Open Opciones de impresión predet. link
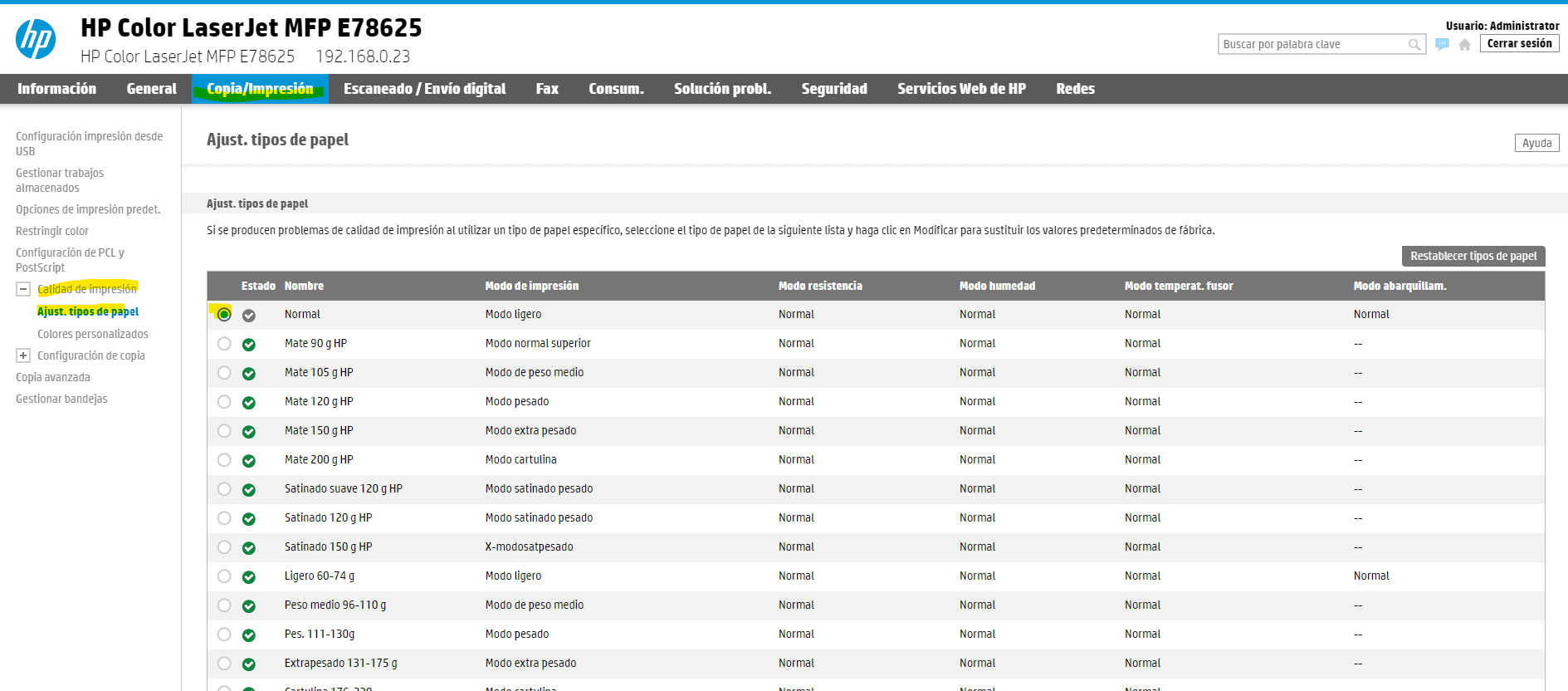This screenshot has height=691, width=1568. 88,209
